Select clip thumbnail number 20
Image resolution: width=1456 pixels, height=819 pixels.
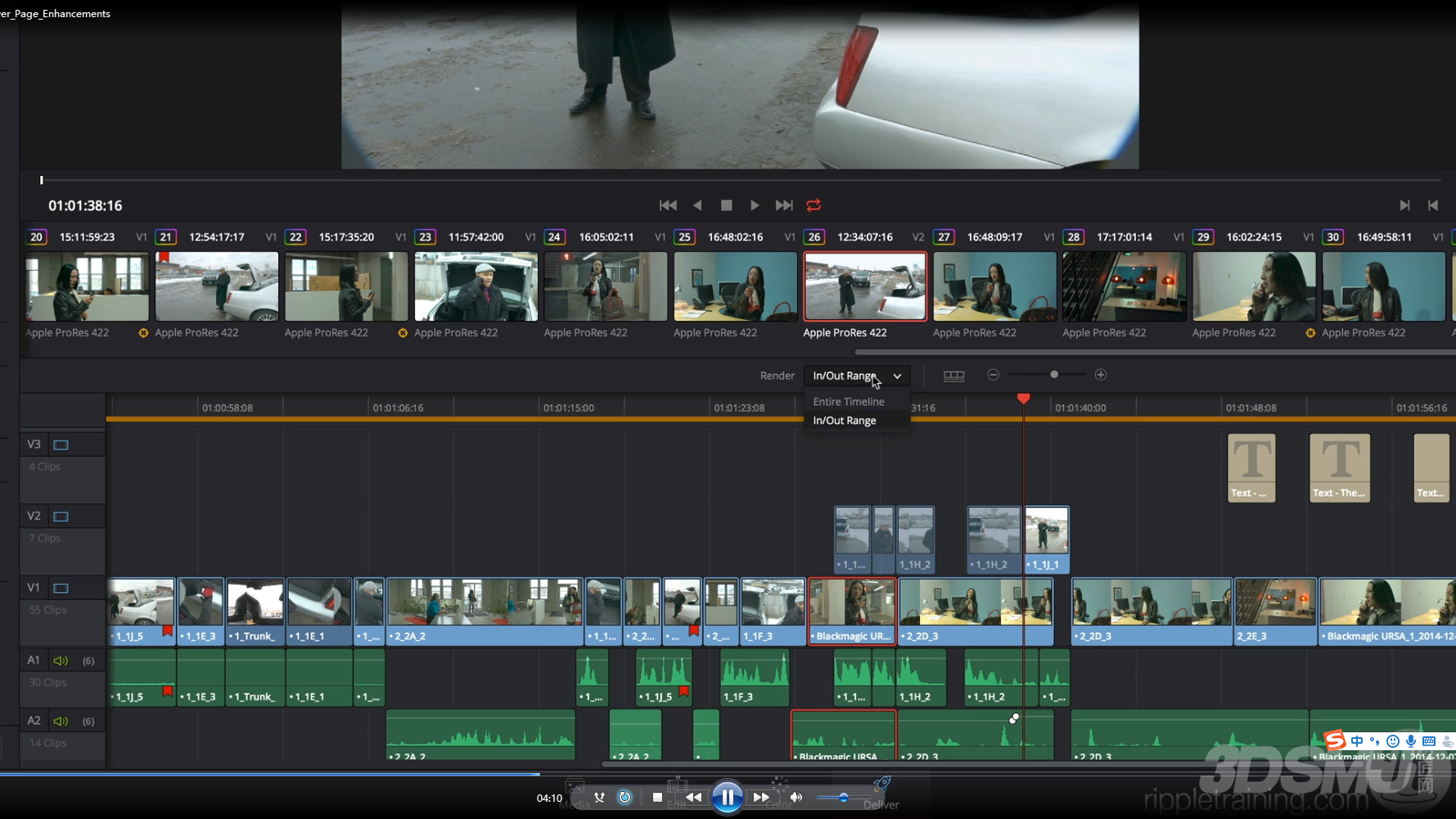pyautogui.click(x=88, y=286)
